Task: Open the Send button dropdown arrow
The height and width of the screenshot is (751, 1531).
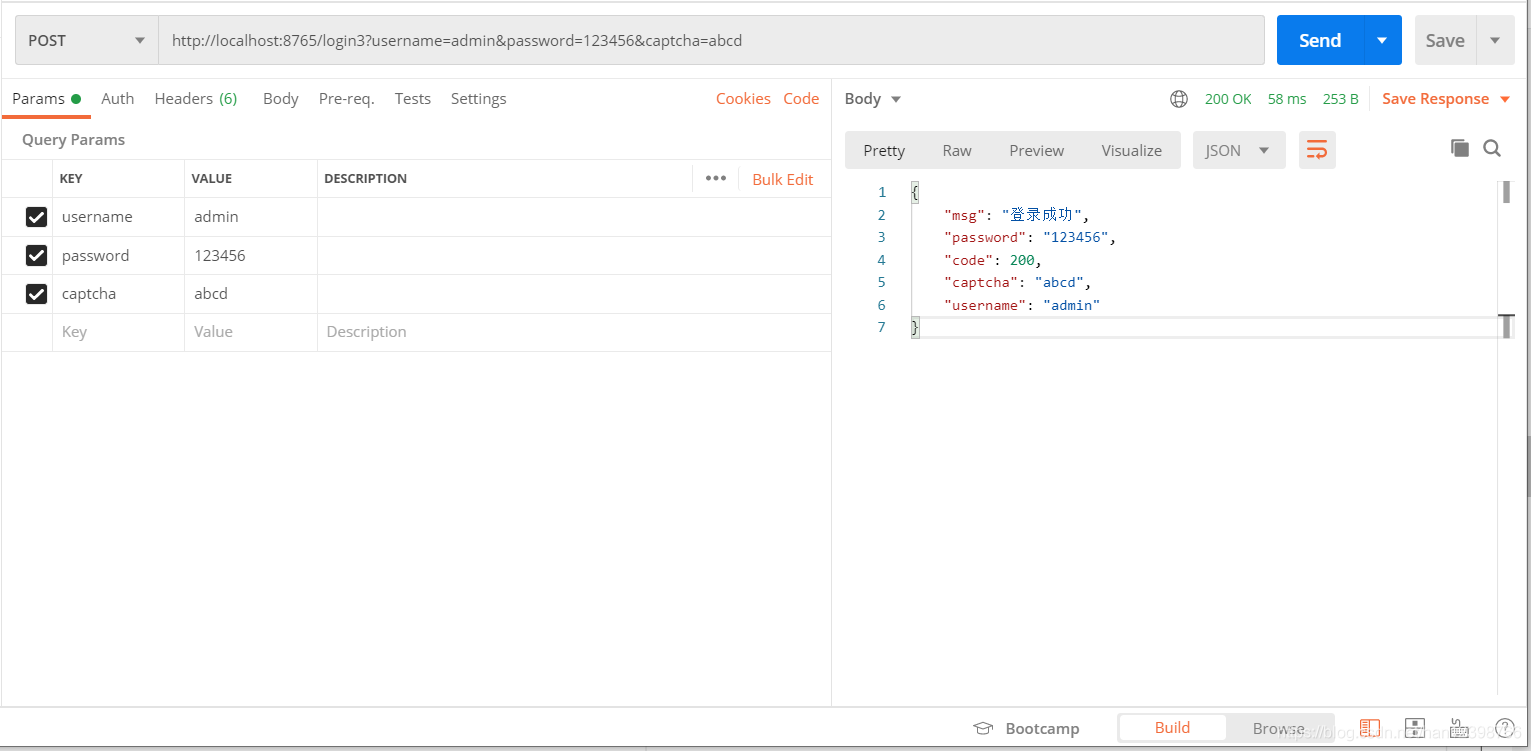Action: point(1382,41)
